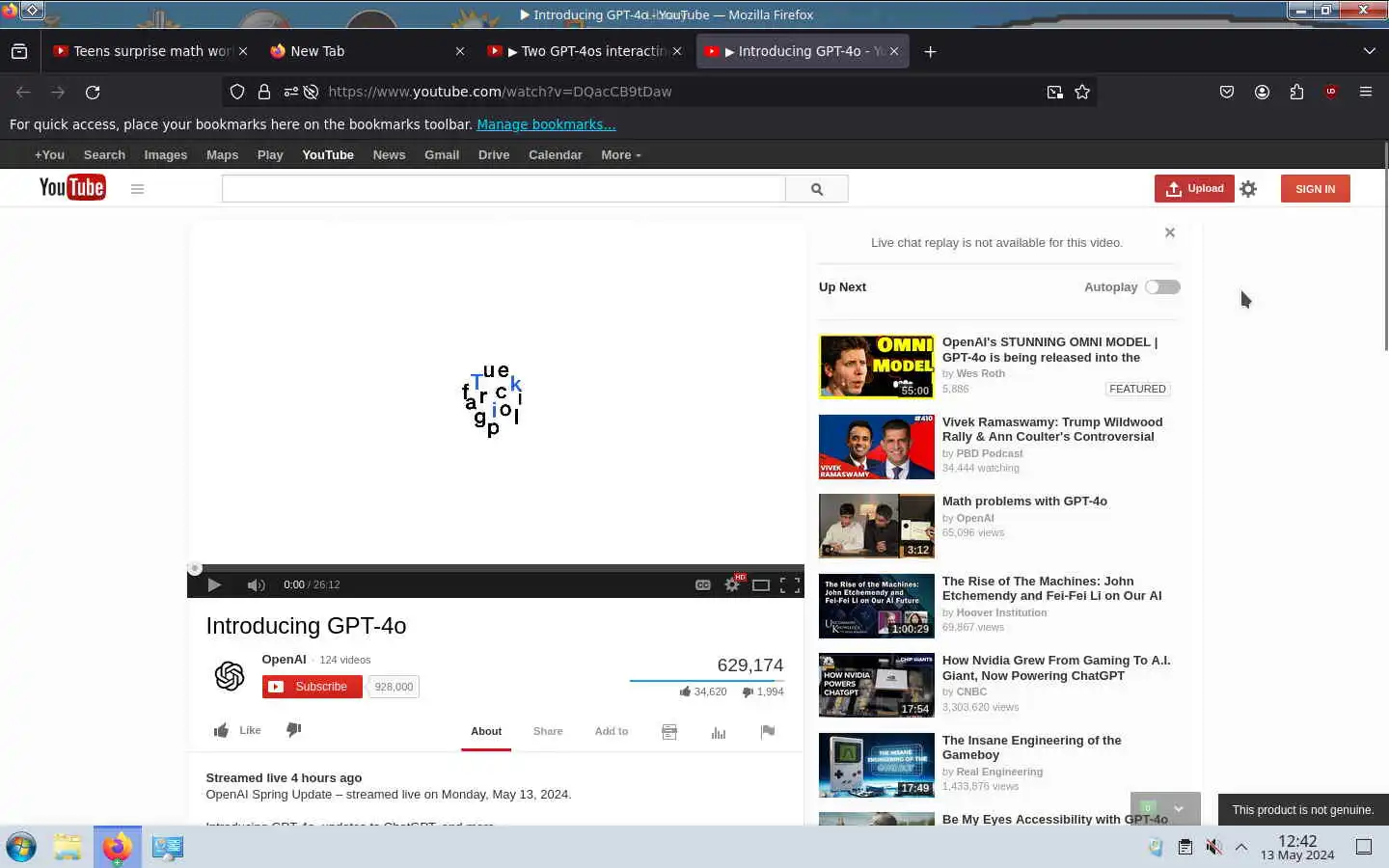Enter fullscreen video mode
The image size is (1389, 868).
pyautogui.click(x=790, y=584)
